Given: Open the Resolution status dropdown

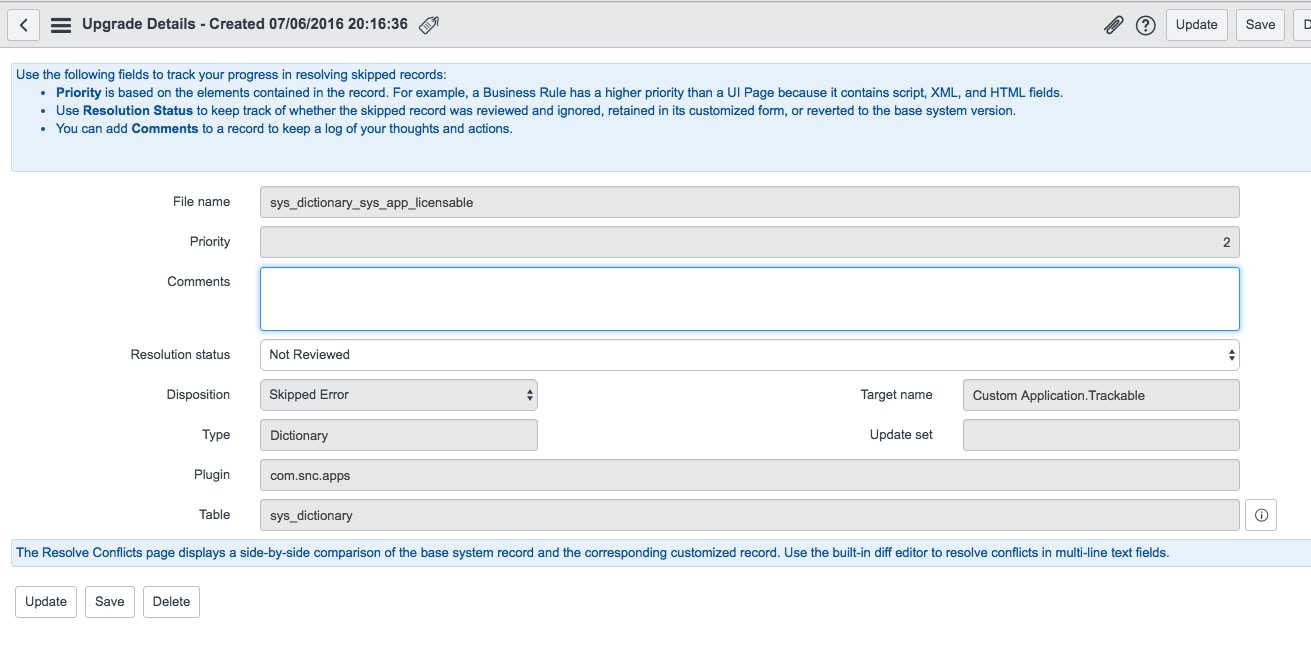Looking at the screenshot, I should pos(749,354).
